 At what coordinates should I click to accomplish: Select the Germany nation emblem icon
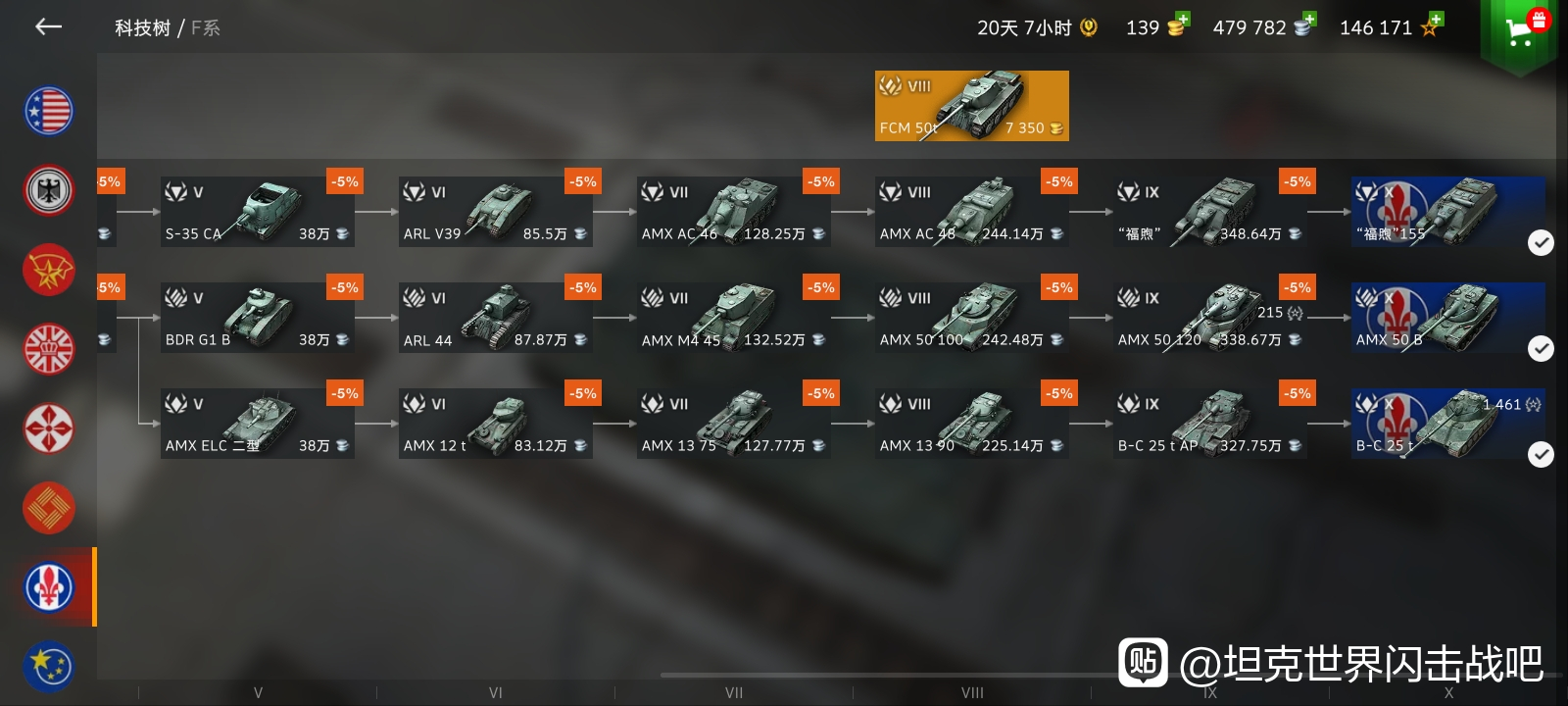click(x=48, y=190)
